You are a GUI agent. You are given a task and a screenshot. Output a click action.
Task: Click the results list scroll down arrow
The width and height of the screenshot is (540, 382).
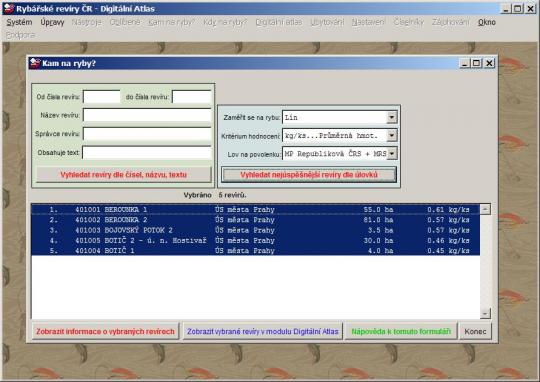(485, 313)
